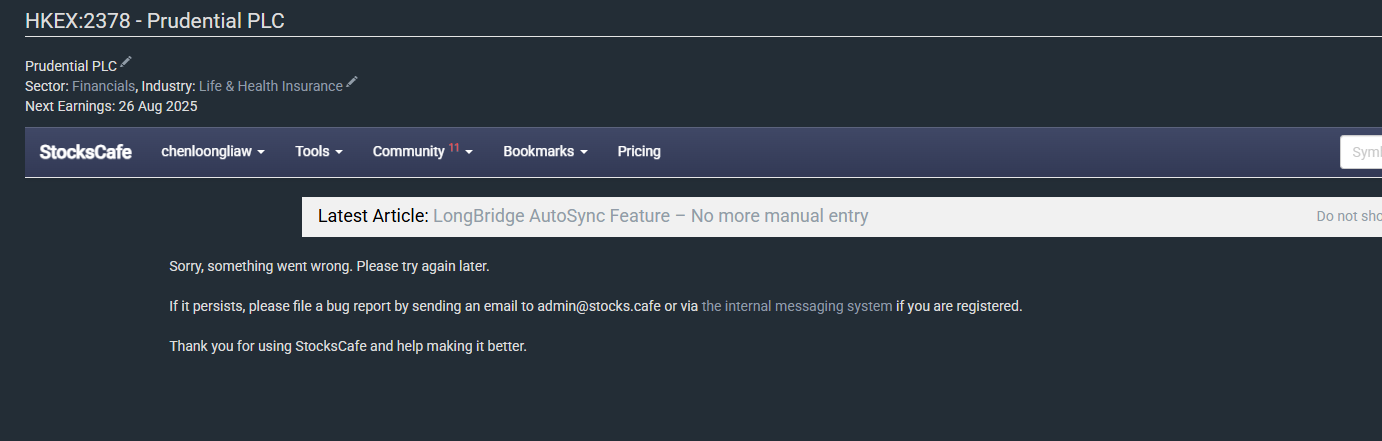Click the caret arrow beside Bookmarks
This screenshot has height=441, width=1382.
coord(584,152)
